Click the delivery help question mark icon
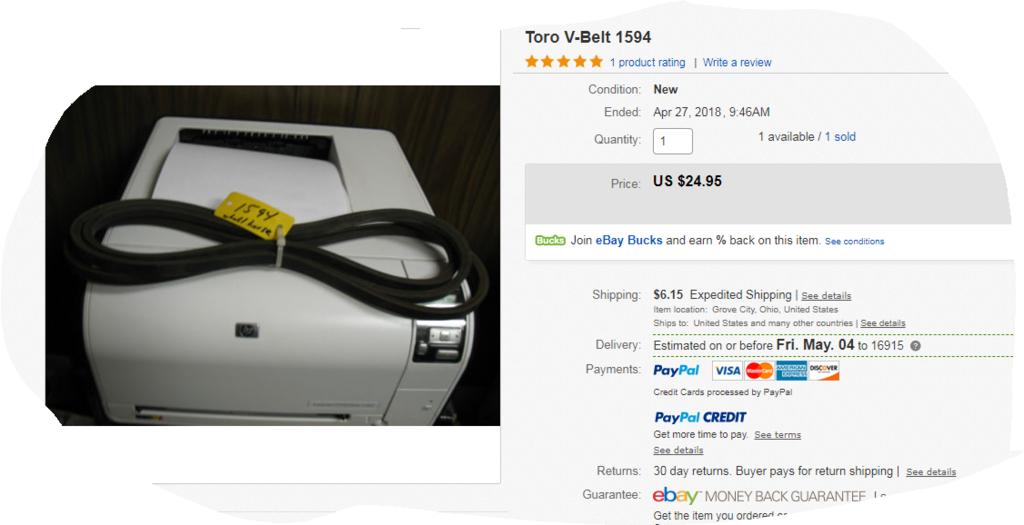This screenshot has height=525, width=1024. tap(916, 346)
